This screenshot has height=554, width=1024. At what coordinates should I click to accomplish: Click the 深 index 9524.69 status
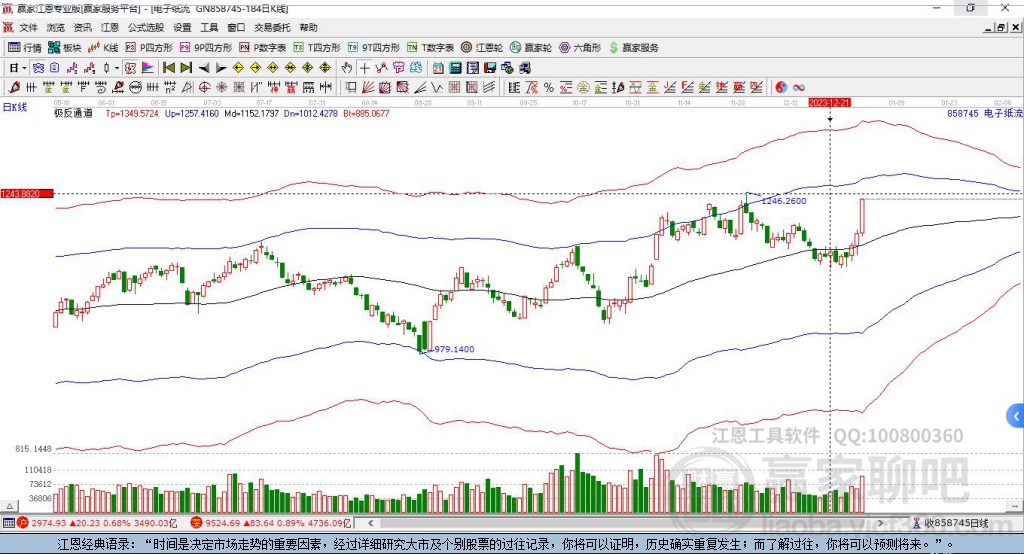[271, 523]
